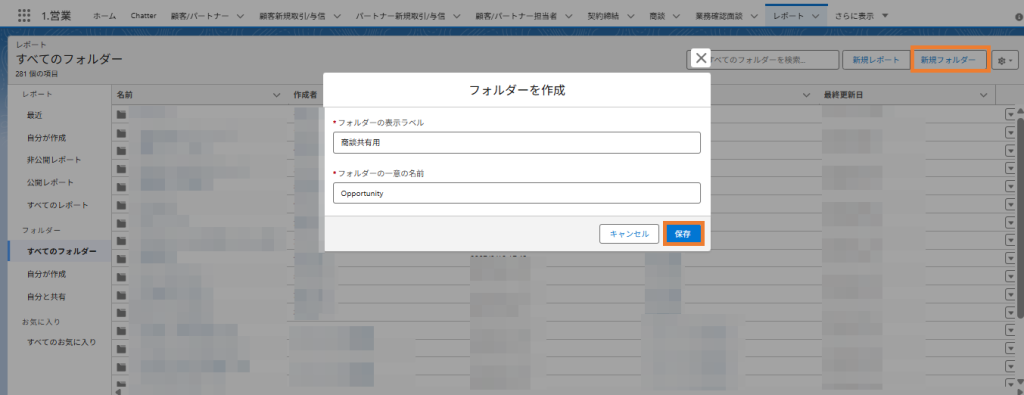Open the Chatter tab
This screenshot has width=1024, height=395.
(143, 16)
